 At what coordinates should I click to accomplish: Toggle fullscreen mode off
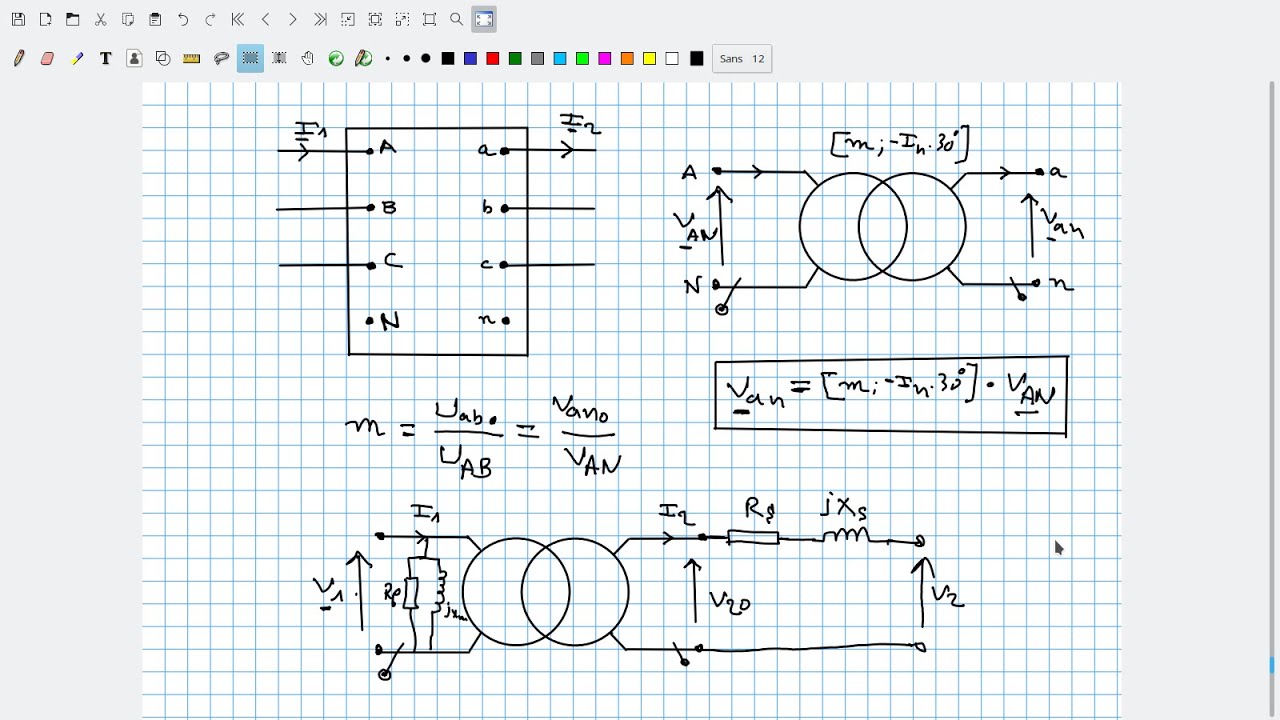(x=484, y=19)
